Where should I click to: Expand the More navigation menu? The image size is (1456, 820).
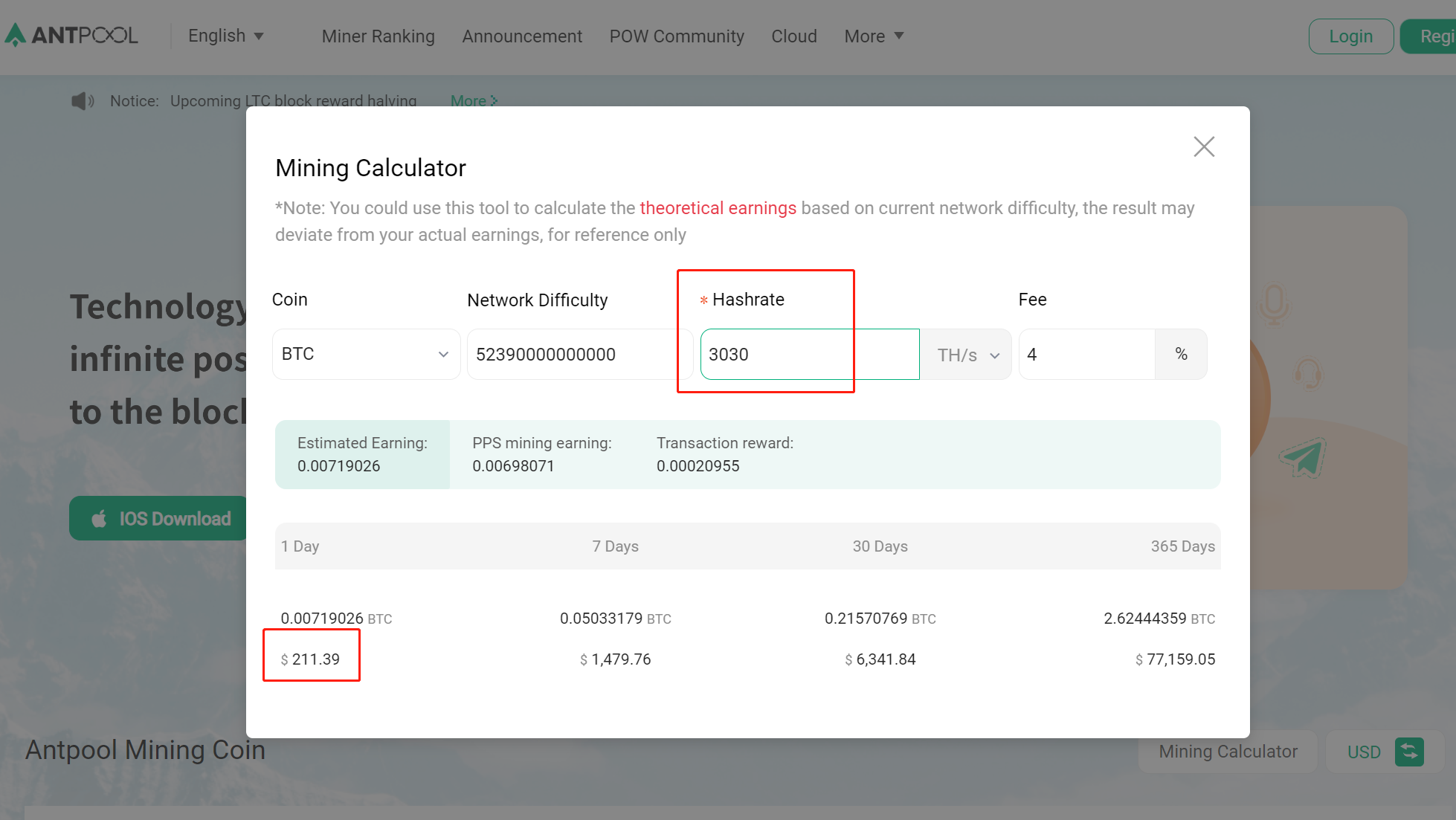pos(874,36)
